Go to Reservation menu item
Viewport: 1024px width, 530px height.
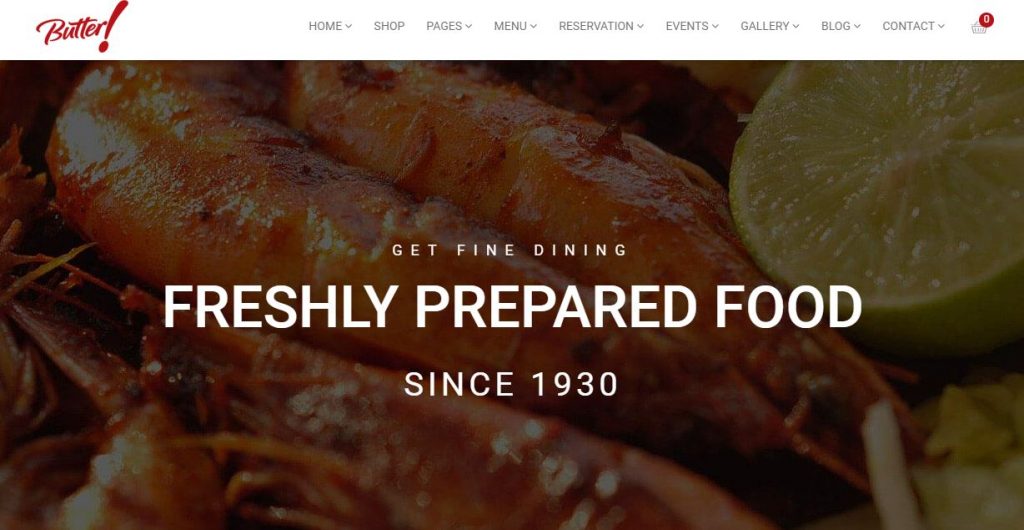coord(596,26)
